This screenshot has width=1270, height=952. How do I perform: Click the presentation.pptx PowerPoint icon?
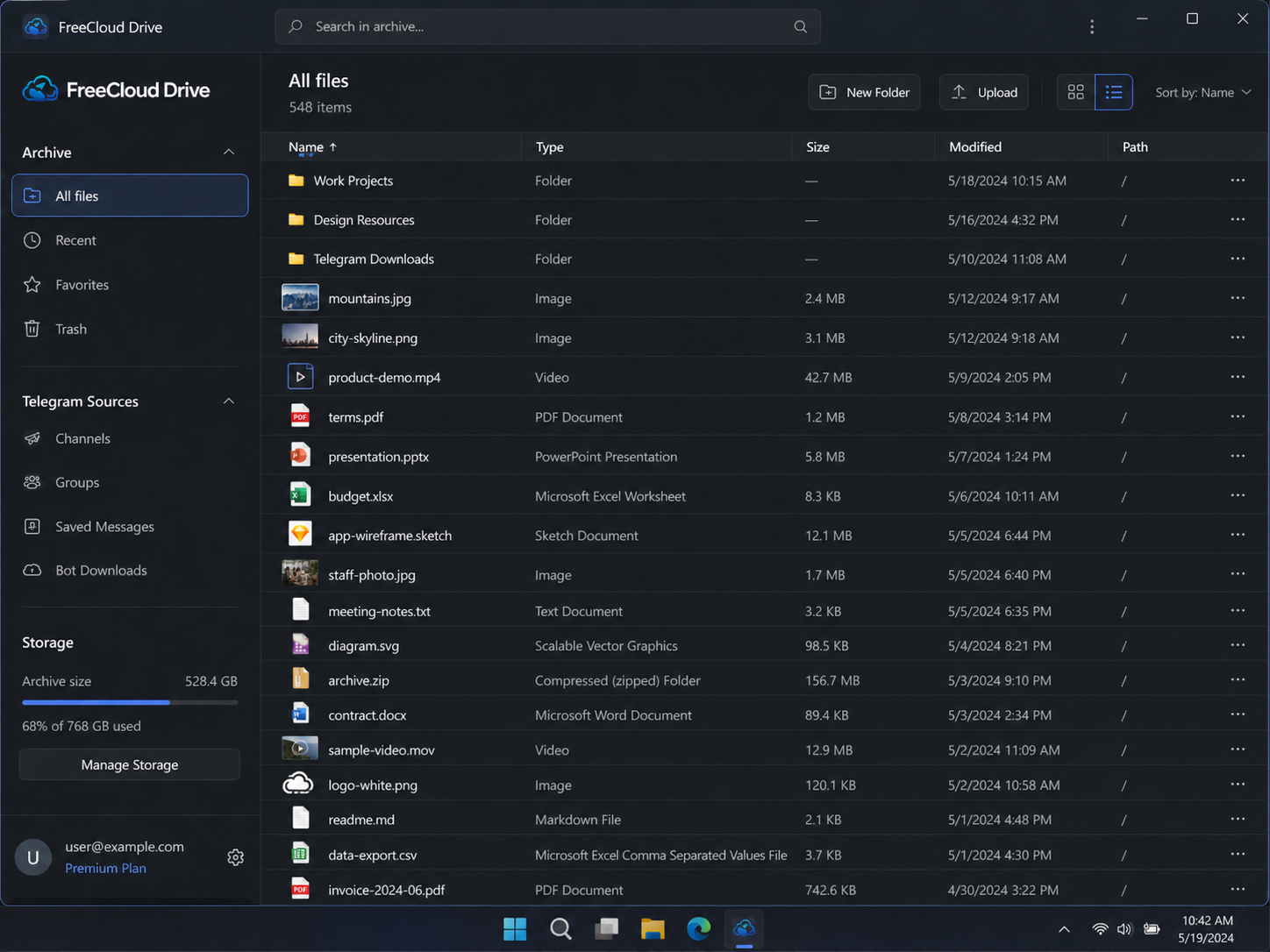pos(300,455)
